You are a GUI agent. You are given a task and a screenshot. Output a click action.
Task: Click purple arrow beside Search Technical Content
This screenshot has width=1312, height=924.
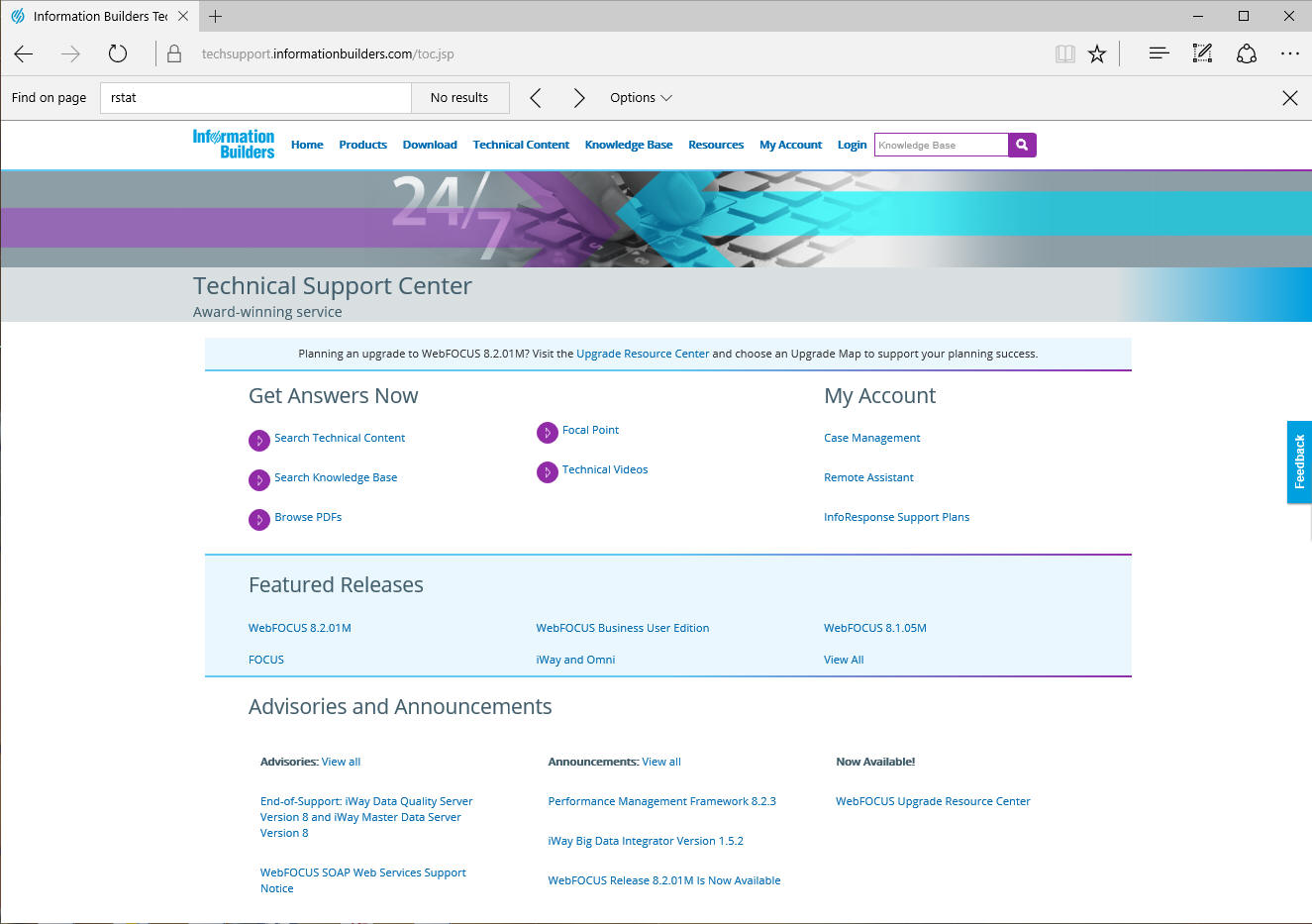(x=259, y=440)
